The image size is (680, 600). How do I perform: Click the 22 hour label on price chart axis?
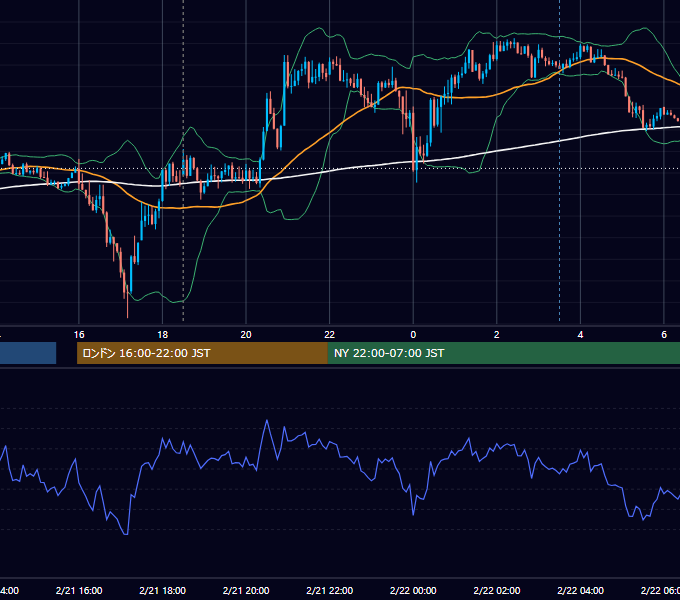tap(330, 335)
